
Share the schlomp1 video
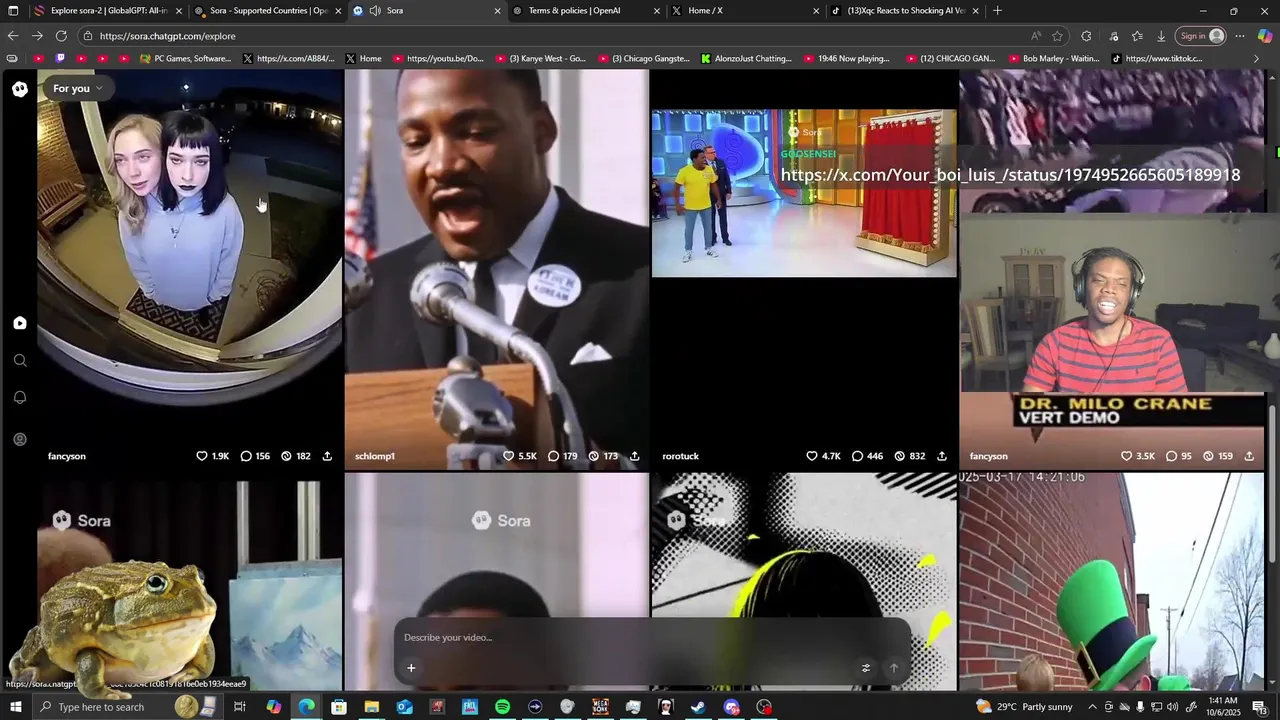pos(634,456)
